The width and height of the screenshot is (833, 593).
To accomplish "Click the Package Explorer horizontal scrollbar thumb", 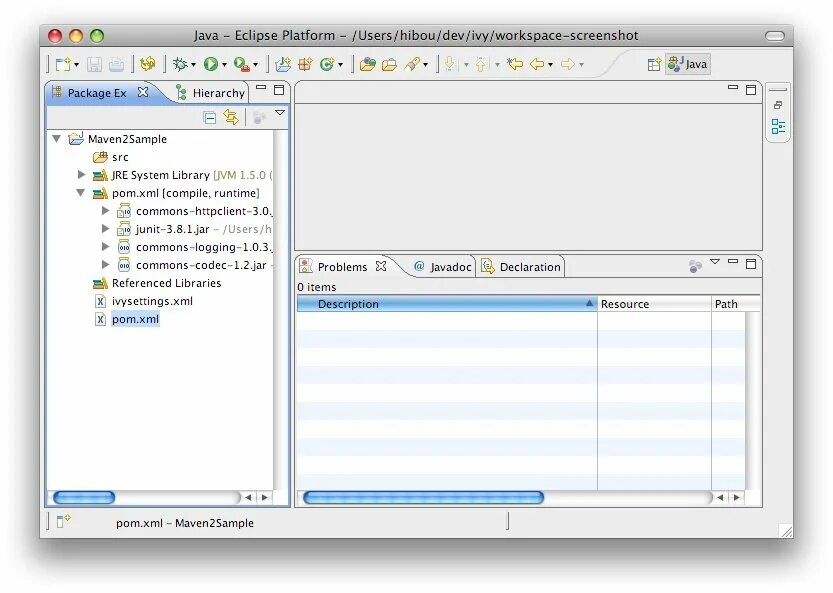I will [84, 497].
